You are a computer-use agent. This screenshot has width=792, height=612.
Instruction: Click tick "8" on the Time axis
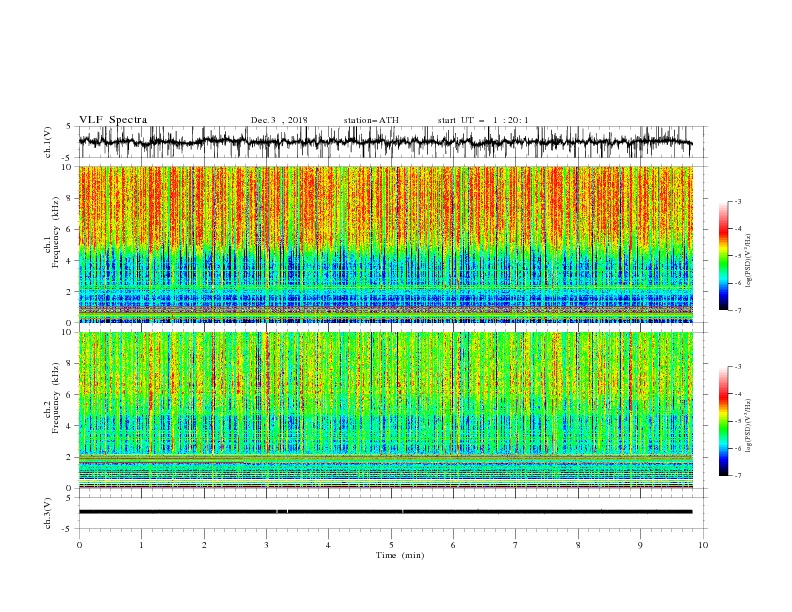point(578,545)
